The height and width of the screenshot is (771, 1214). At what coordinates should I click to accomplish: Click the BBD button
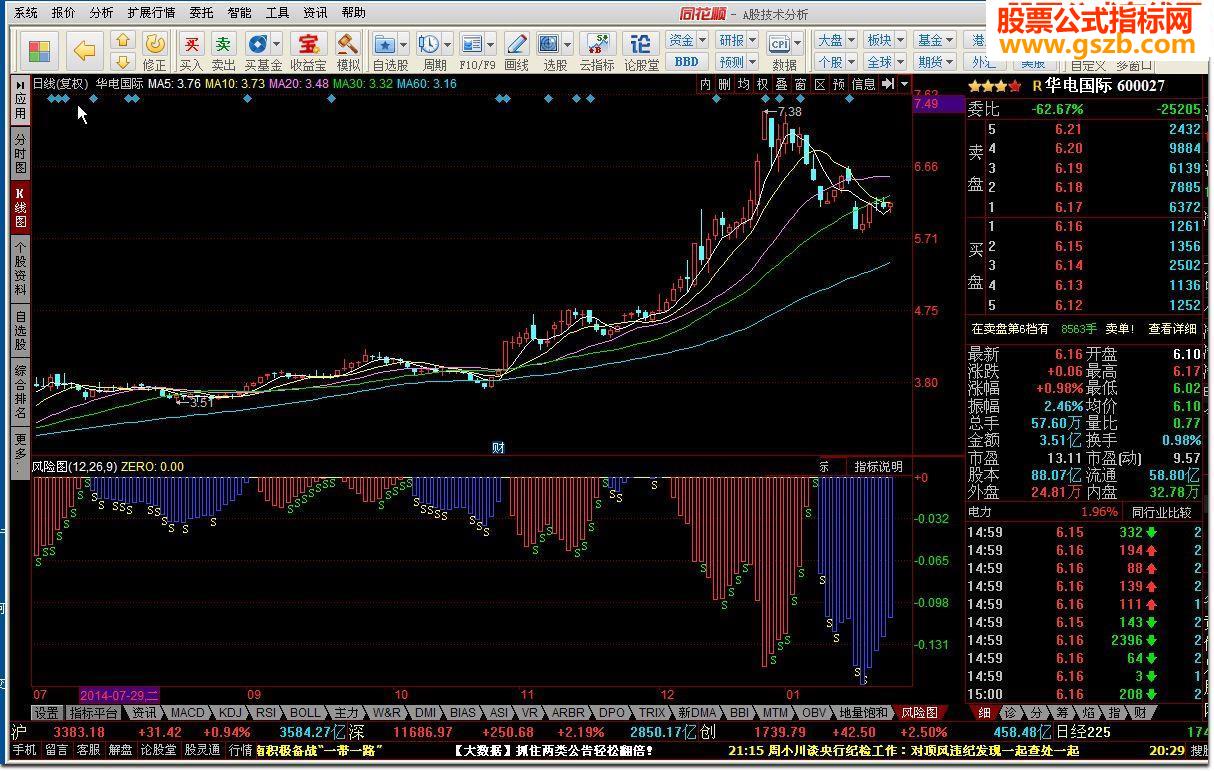click(687, 62)
